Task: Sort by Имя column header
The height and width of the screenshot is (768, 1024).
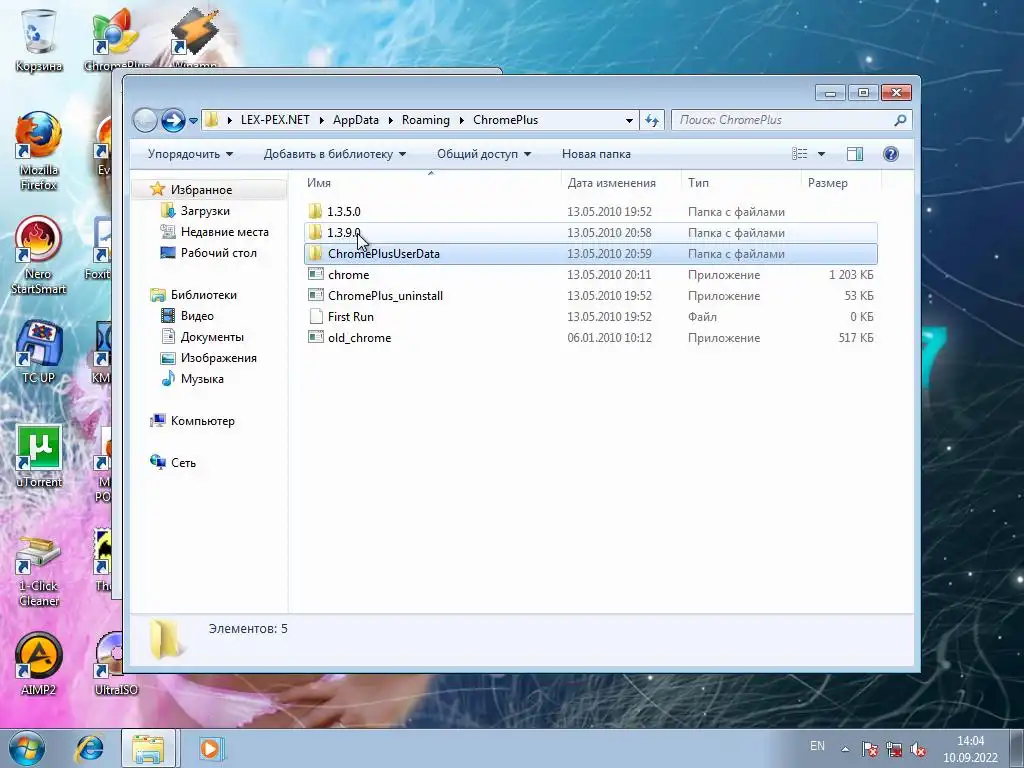Action: [431, 183]
